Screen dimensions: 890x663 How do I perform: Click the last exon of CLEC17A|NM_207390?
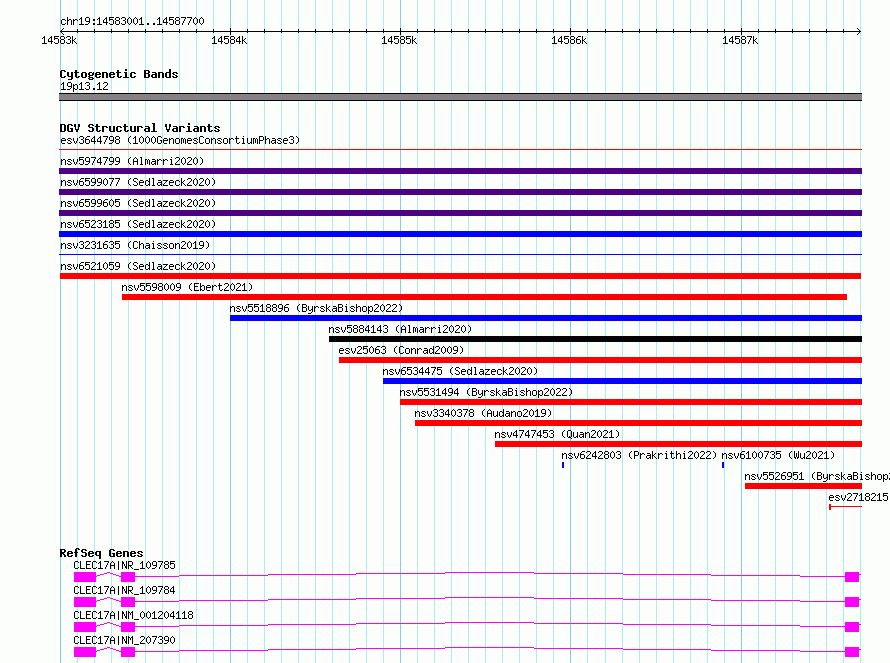click(x=852, y=652)
